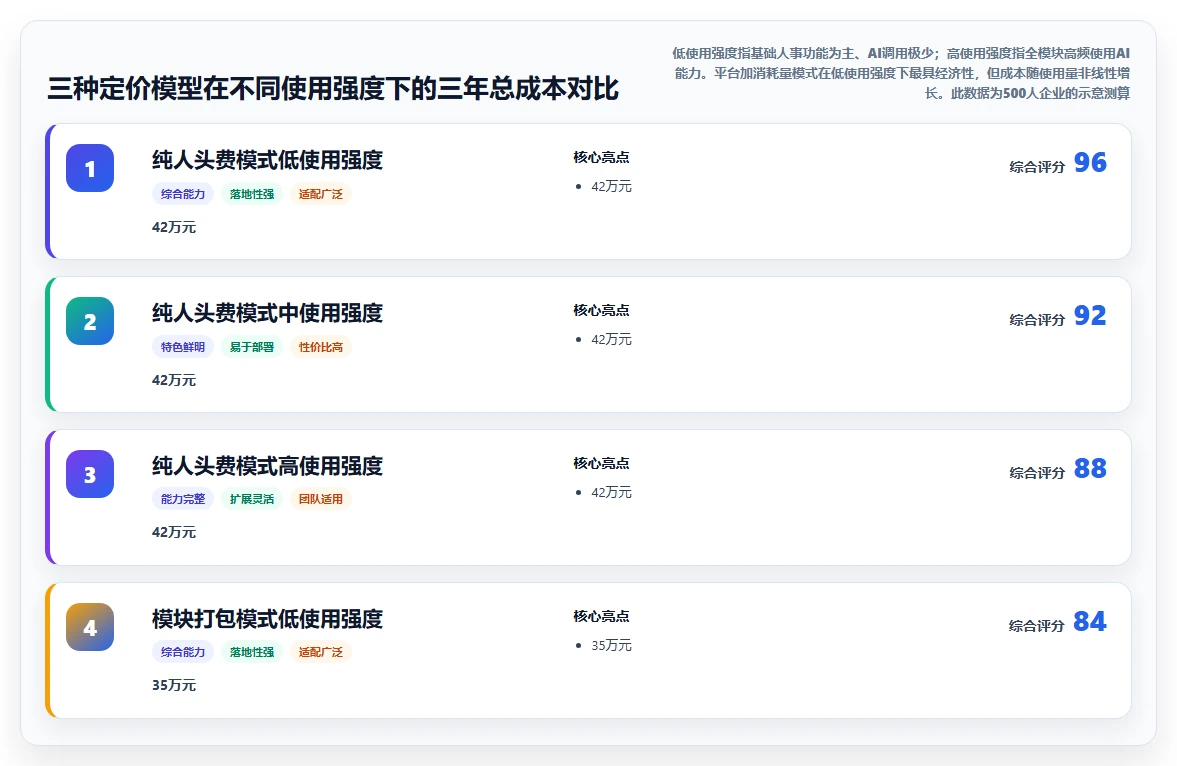Screen dimensions: 1177x766
Task: Click 核心亮点 heading in 模块打包模式 card
Action: [601, 617]
